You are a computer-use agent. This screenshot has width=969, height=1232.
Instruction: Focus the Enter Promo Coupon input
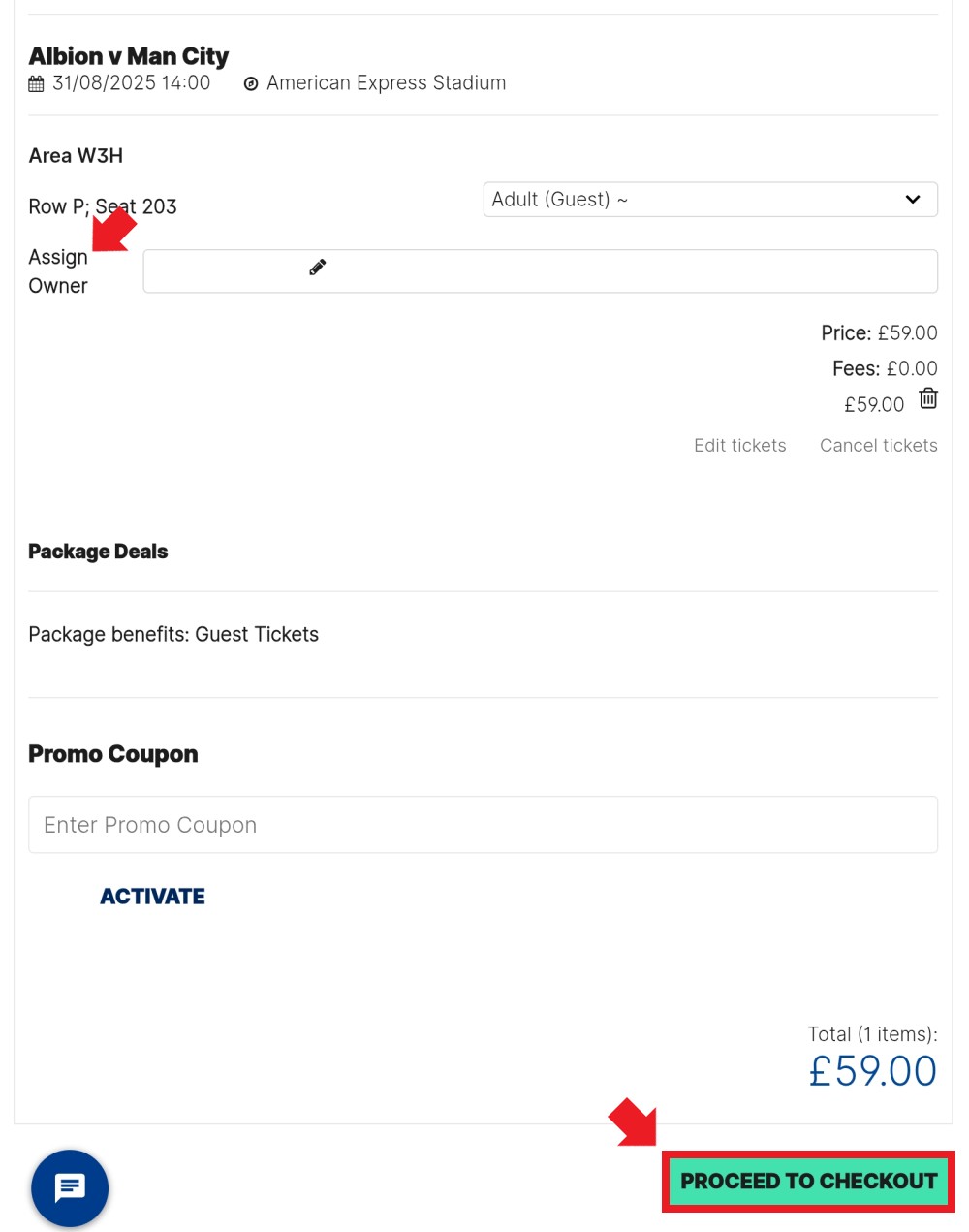click(483, 825)
